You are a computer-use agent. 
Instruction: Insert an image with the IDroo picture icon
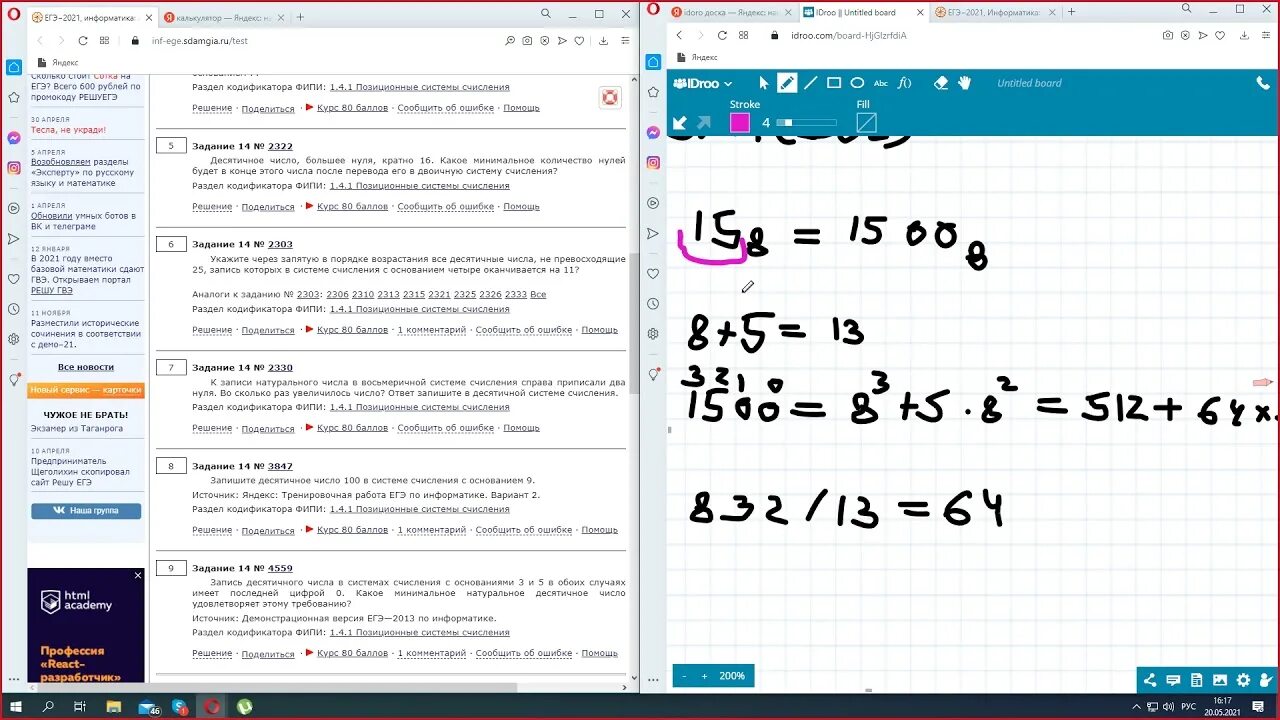1219,680
